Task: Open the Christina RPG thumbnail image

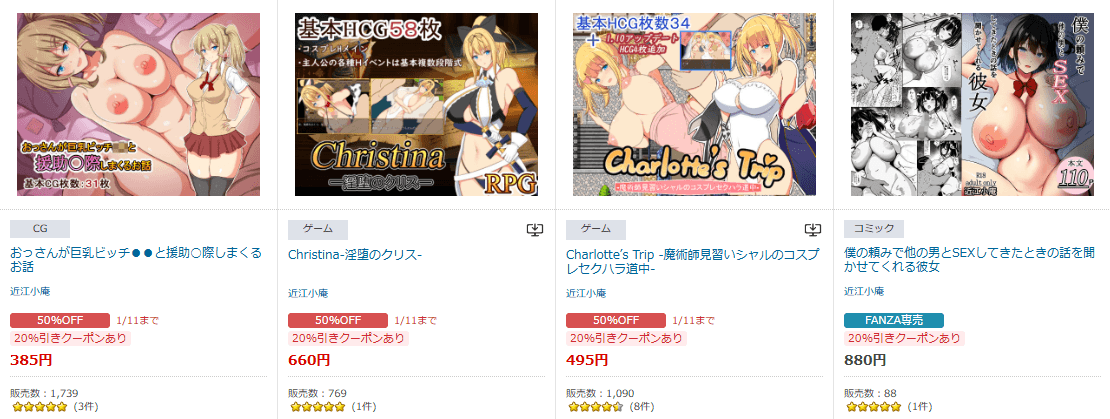Action: pyautogui.click(x=416, y=104)
